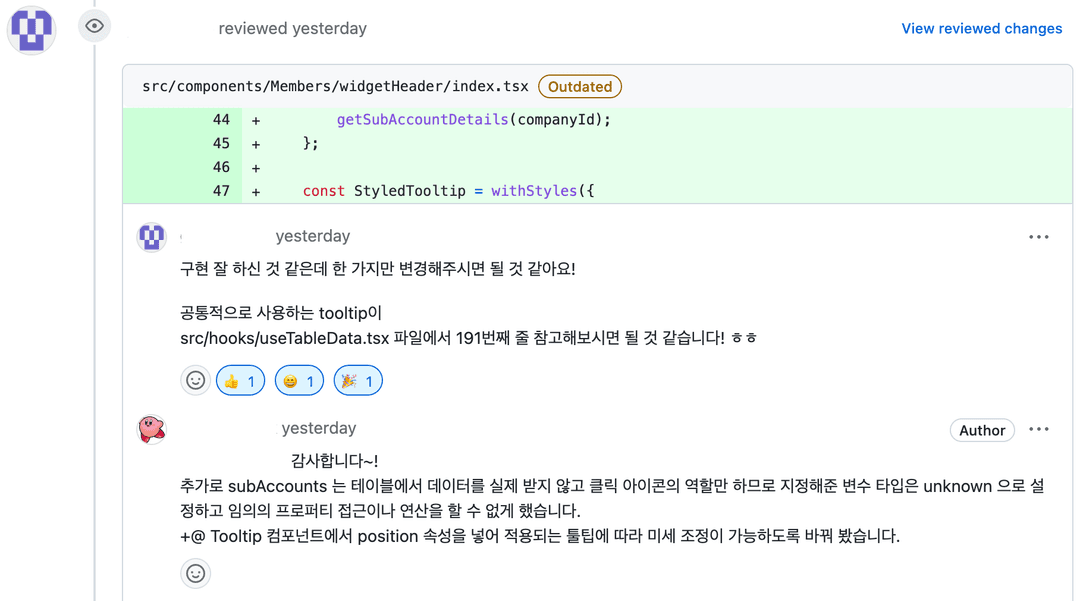Click the plus marker on line 45
Viewport: 1080px width, 601px height.
coord(256,144)
